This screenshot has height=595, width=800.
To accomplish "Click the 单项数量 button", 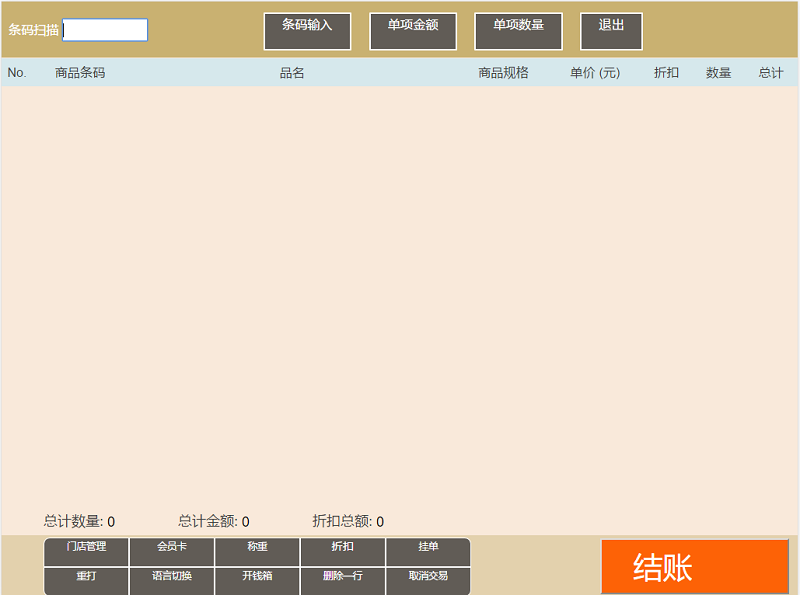I will point(518,32).
